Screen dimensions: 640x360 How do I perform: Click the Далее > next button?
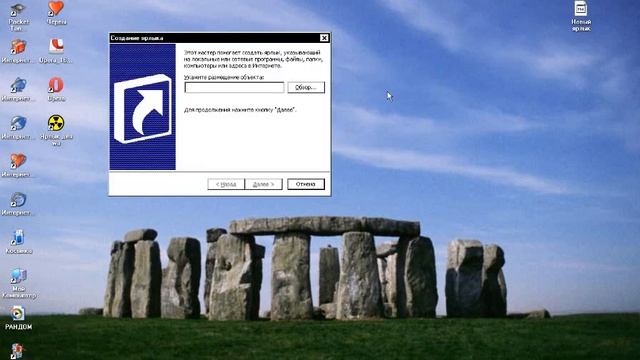[263, 184]
